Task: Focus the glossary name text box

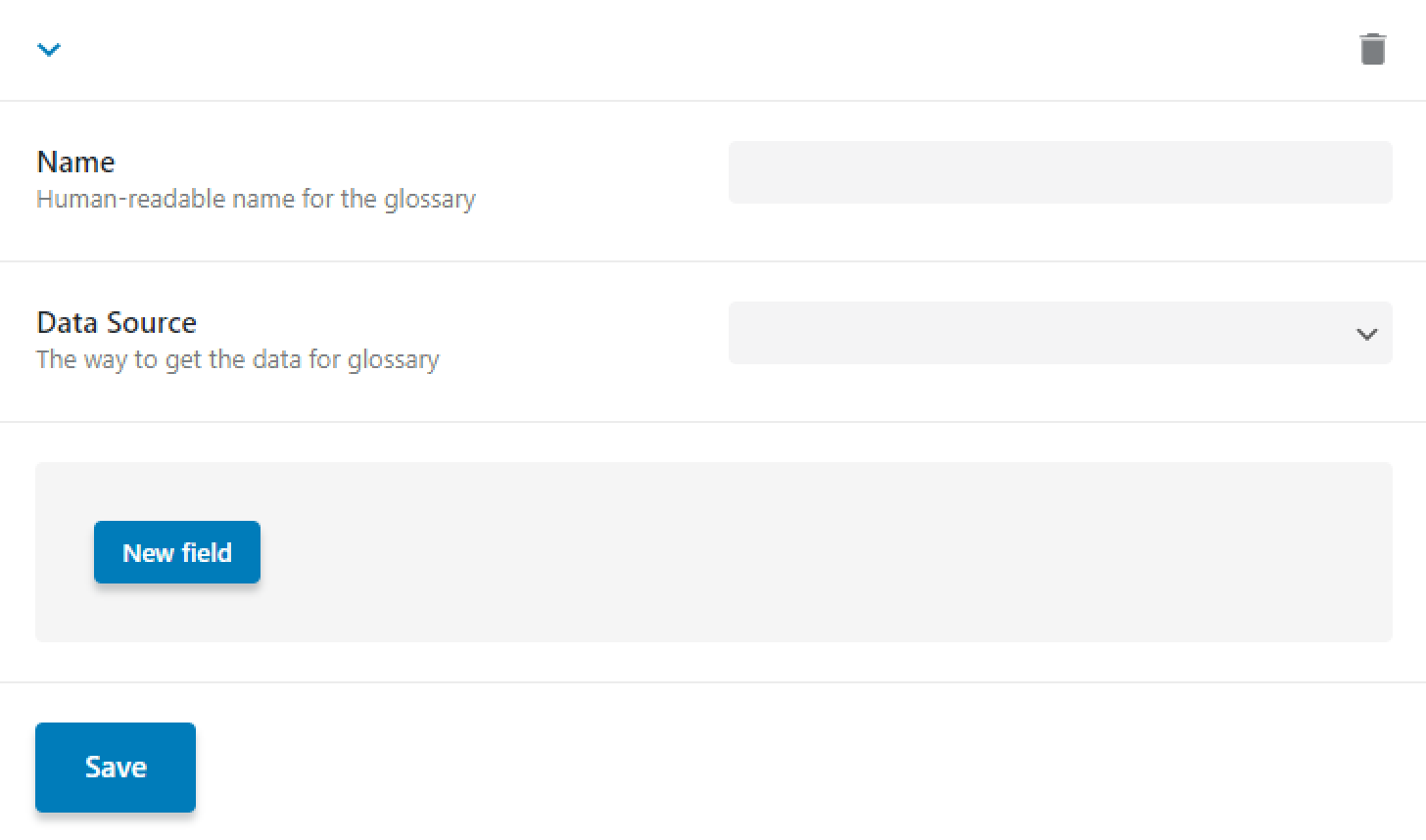Action: click(x=1060, y=172)
